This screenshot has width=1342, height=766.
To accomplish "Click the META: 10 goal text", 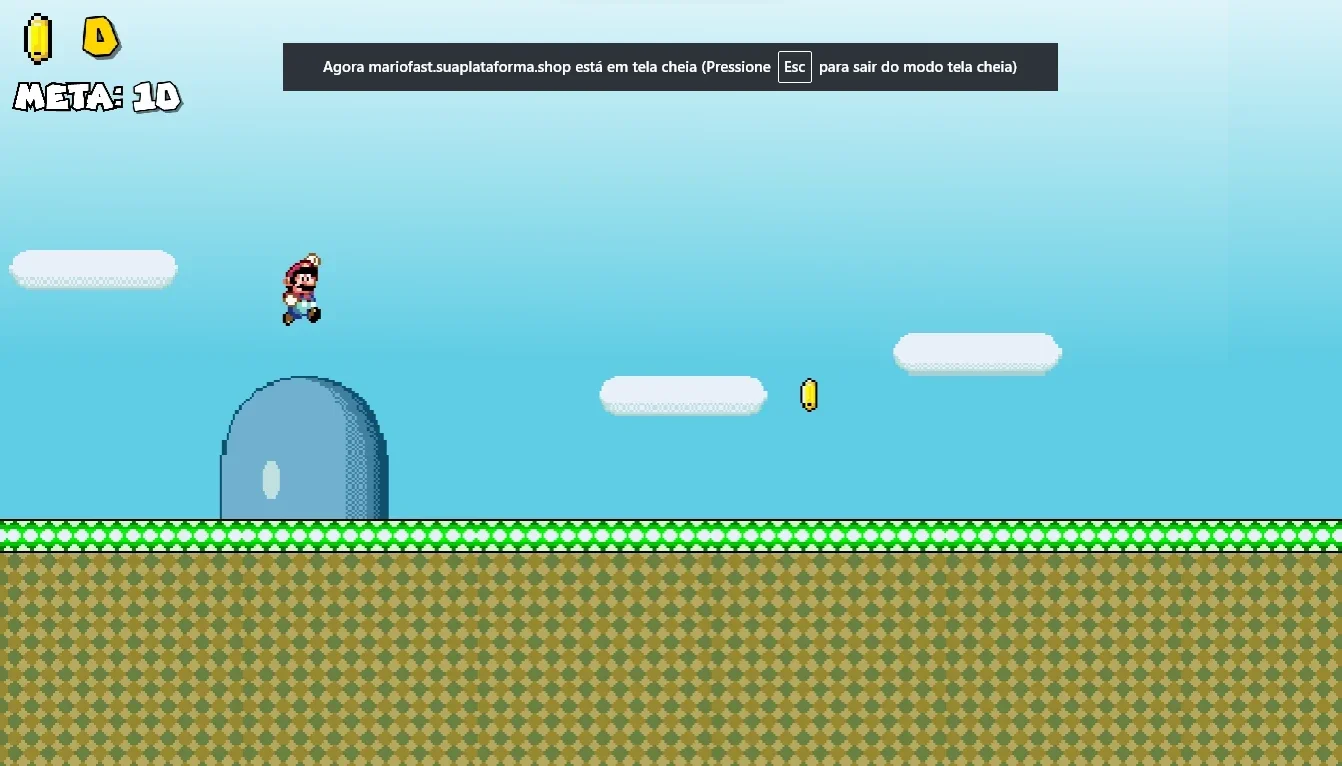I will click(97, 97).
